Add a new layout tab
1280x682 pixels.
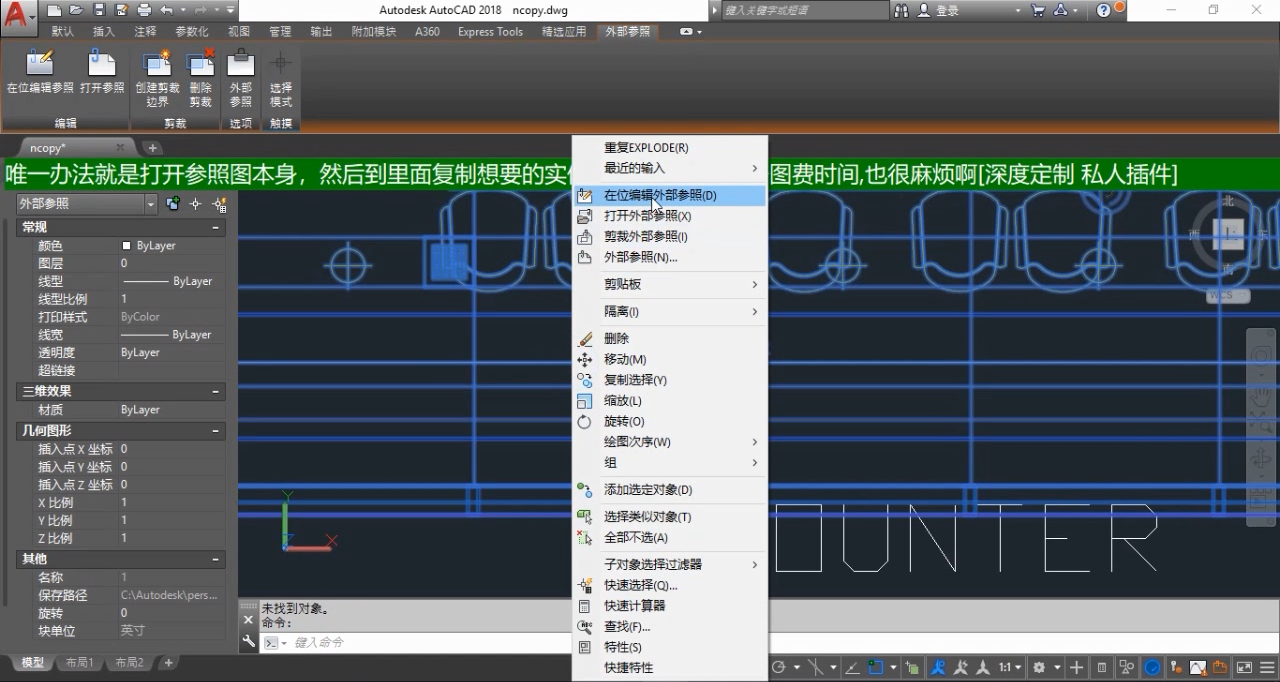169,663
